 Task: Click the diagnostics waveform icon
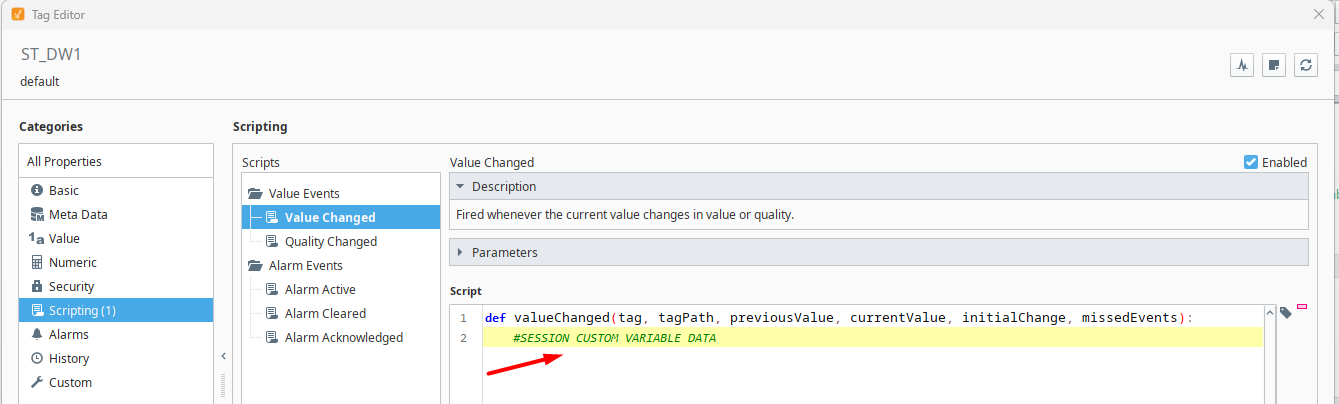pyautogui.click(x=1241, y=65)
